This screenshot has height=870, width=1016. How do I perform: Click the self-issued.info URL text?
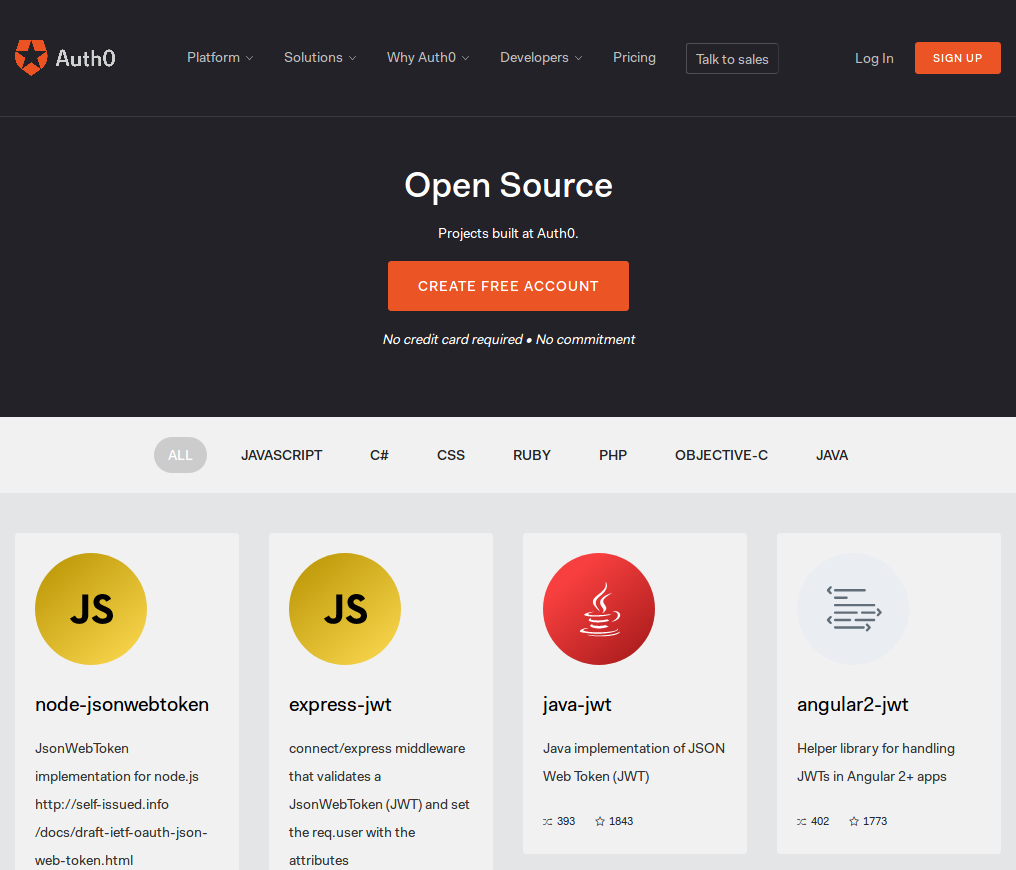click(x=102, y=805)
